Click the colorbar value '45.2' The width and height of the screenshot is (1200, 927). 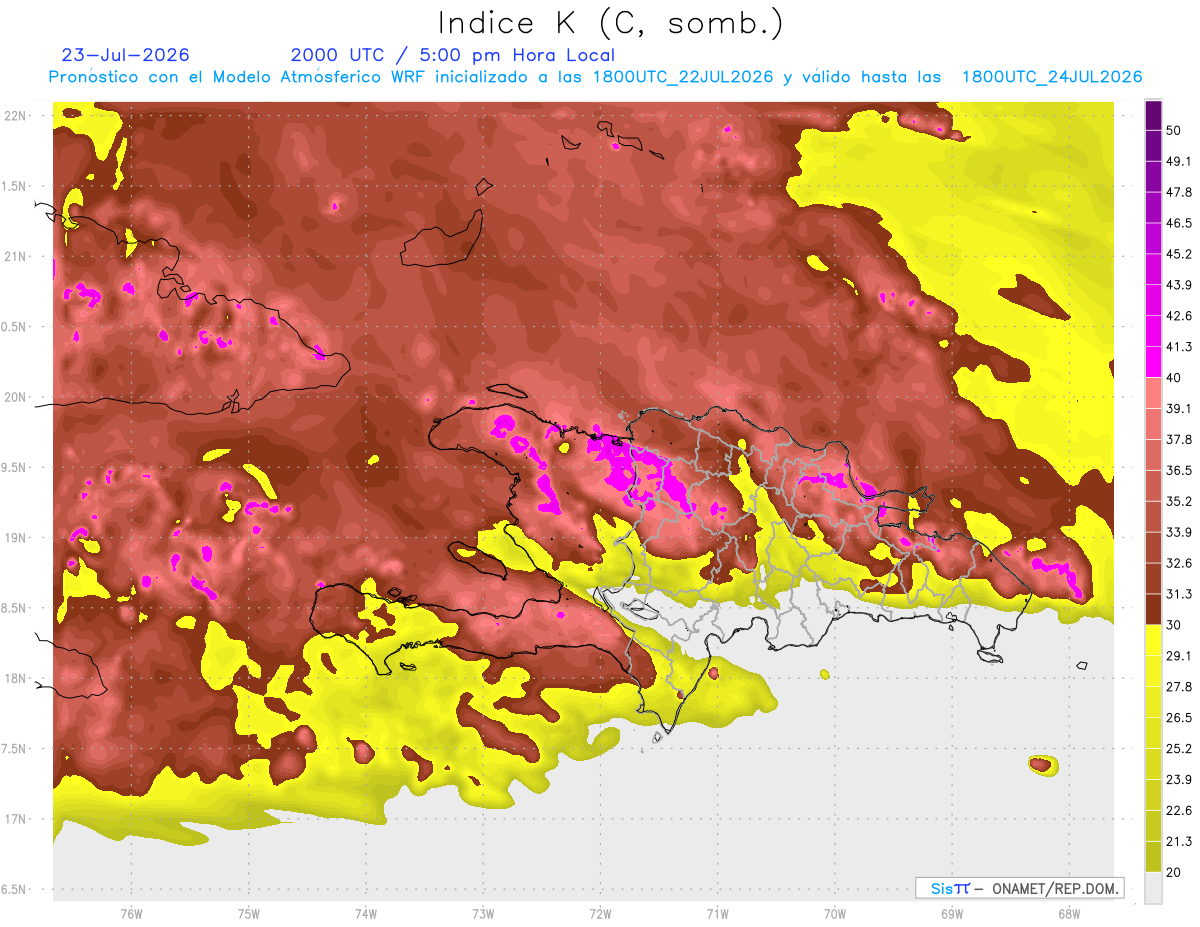point(1179,254)
